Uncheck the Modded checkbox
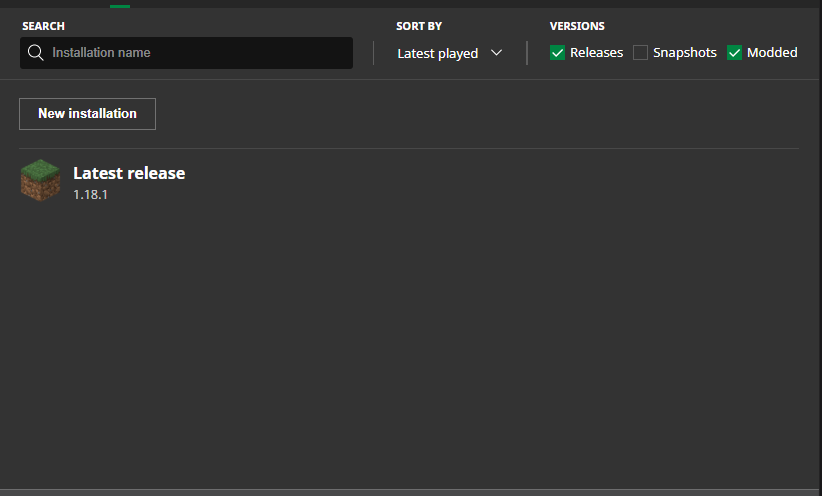The height and width of the screenshot is (496, 822). coord(734,52)
